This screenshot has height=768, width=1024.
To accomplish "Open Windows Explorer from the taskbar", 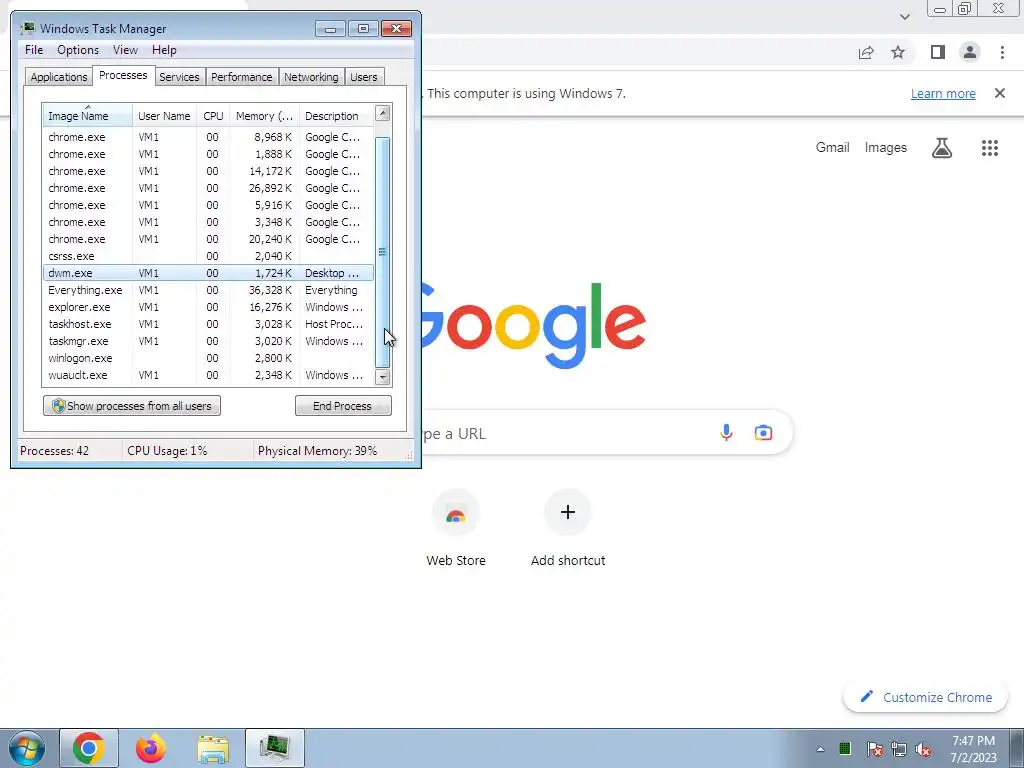I will point(213,748).
